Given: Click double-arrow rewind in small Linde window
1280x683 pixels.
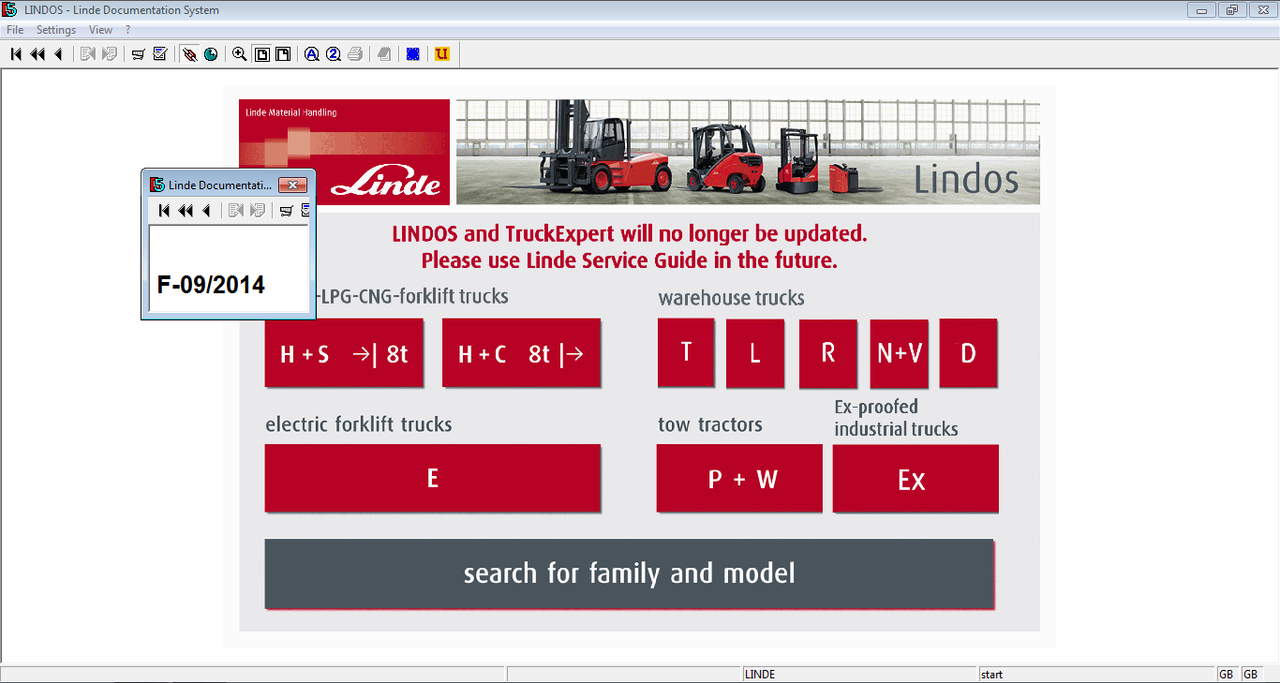Looking at the screenshot, I should point(186,210).
